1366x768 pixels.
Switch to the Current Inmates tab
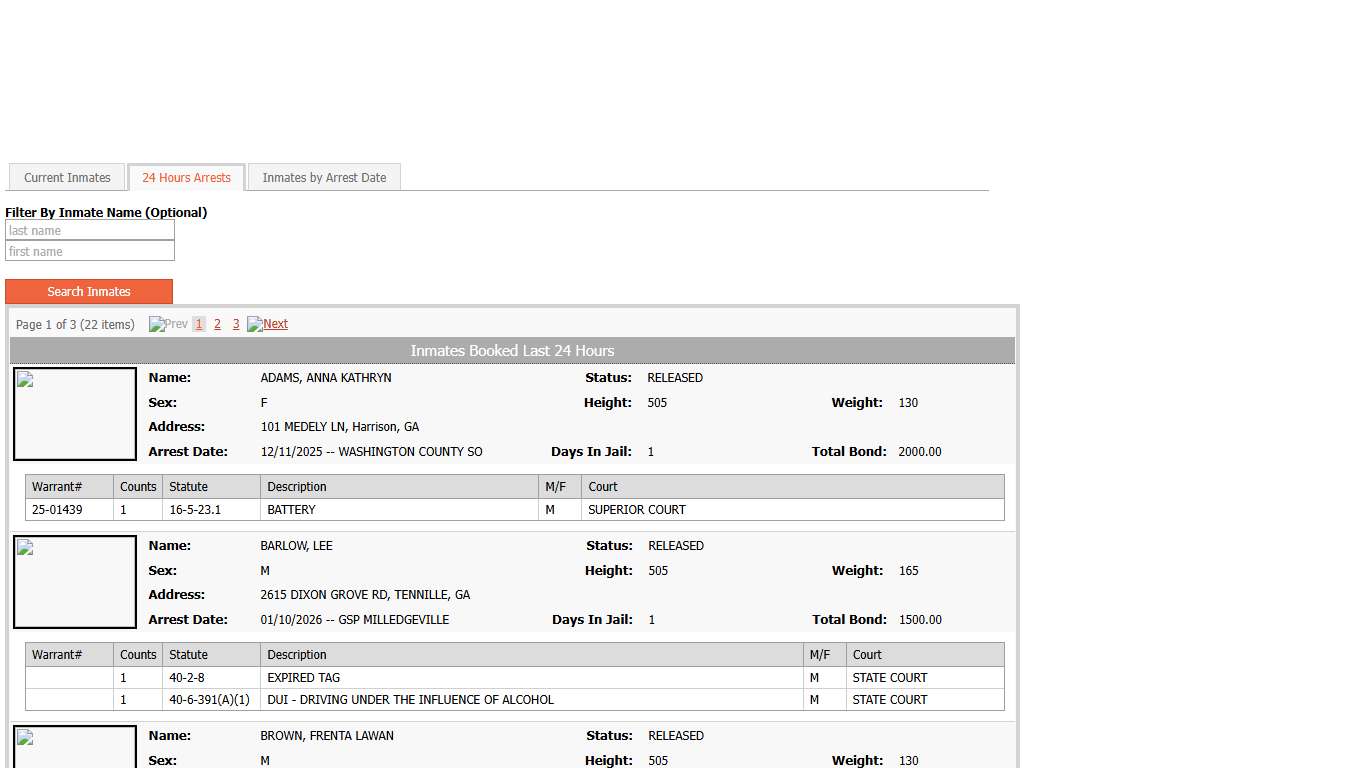click(x=66, y=177)
